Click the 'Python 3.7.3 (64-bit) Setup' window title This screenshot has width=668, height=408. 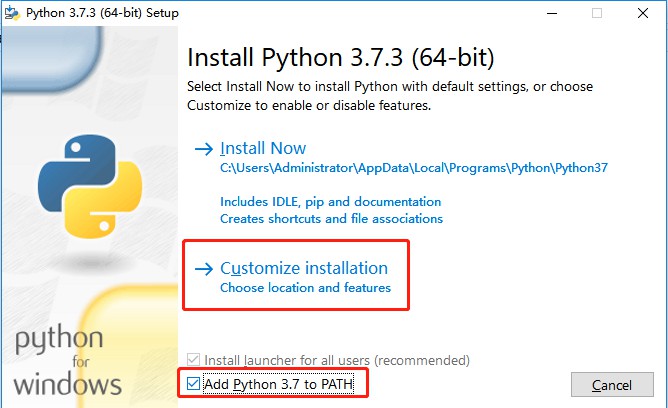102,13
